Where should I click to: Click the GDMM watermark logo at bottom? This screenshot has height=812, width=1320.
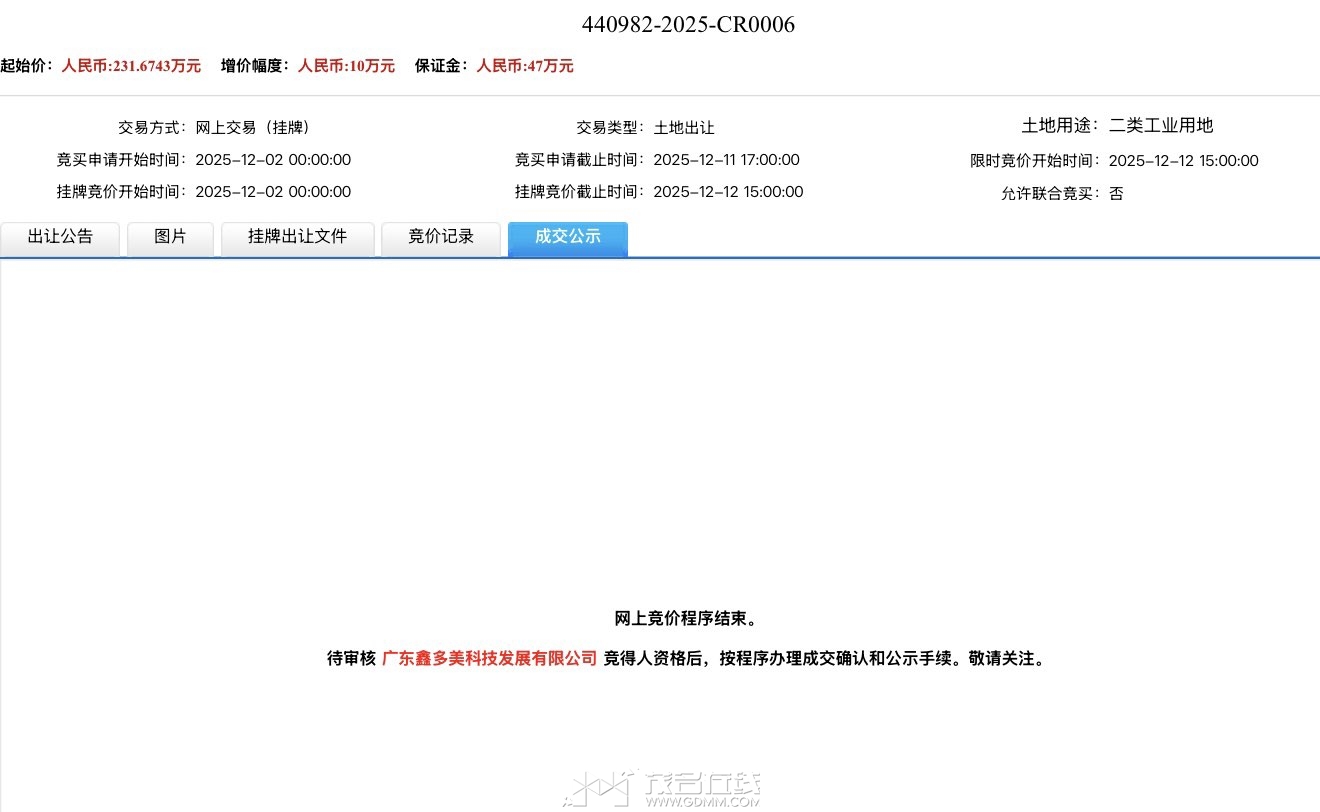click(x=661, y=788)
